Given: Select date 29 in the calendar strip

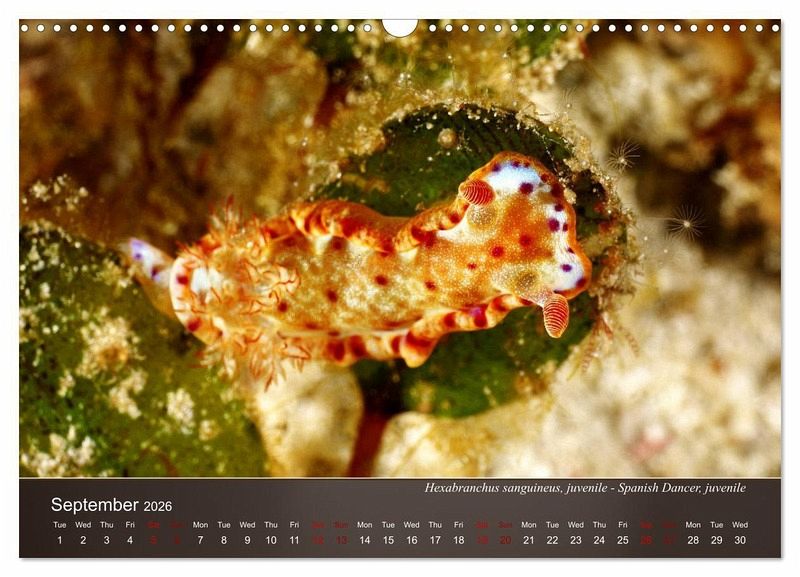Looking at the screenshot, I should [x=717, y=540].
